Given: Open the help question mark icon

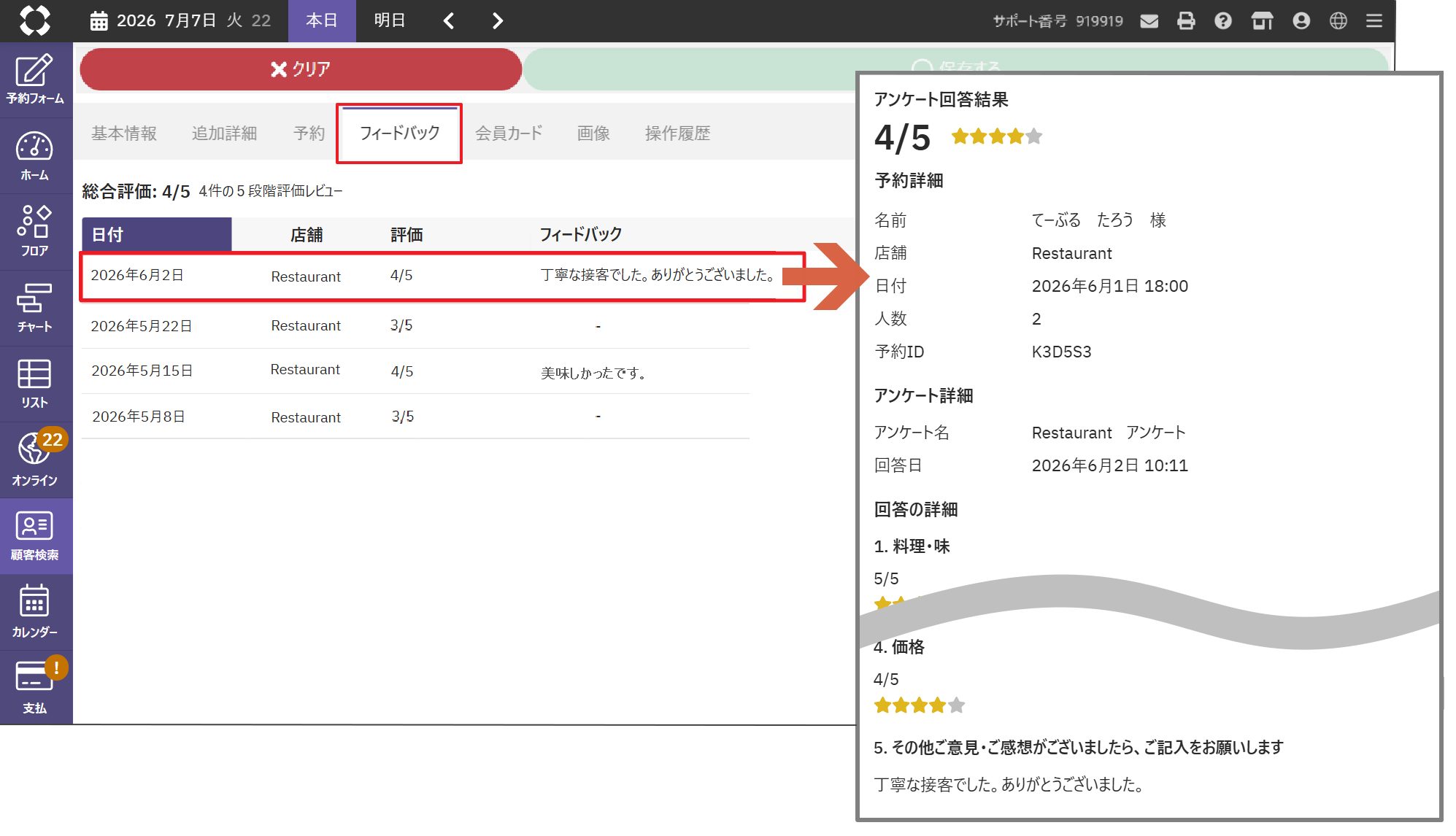Looking at the screenshot, I should (1223, 21).
